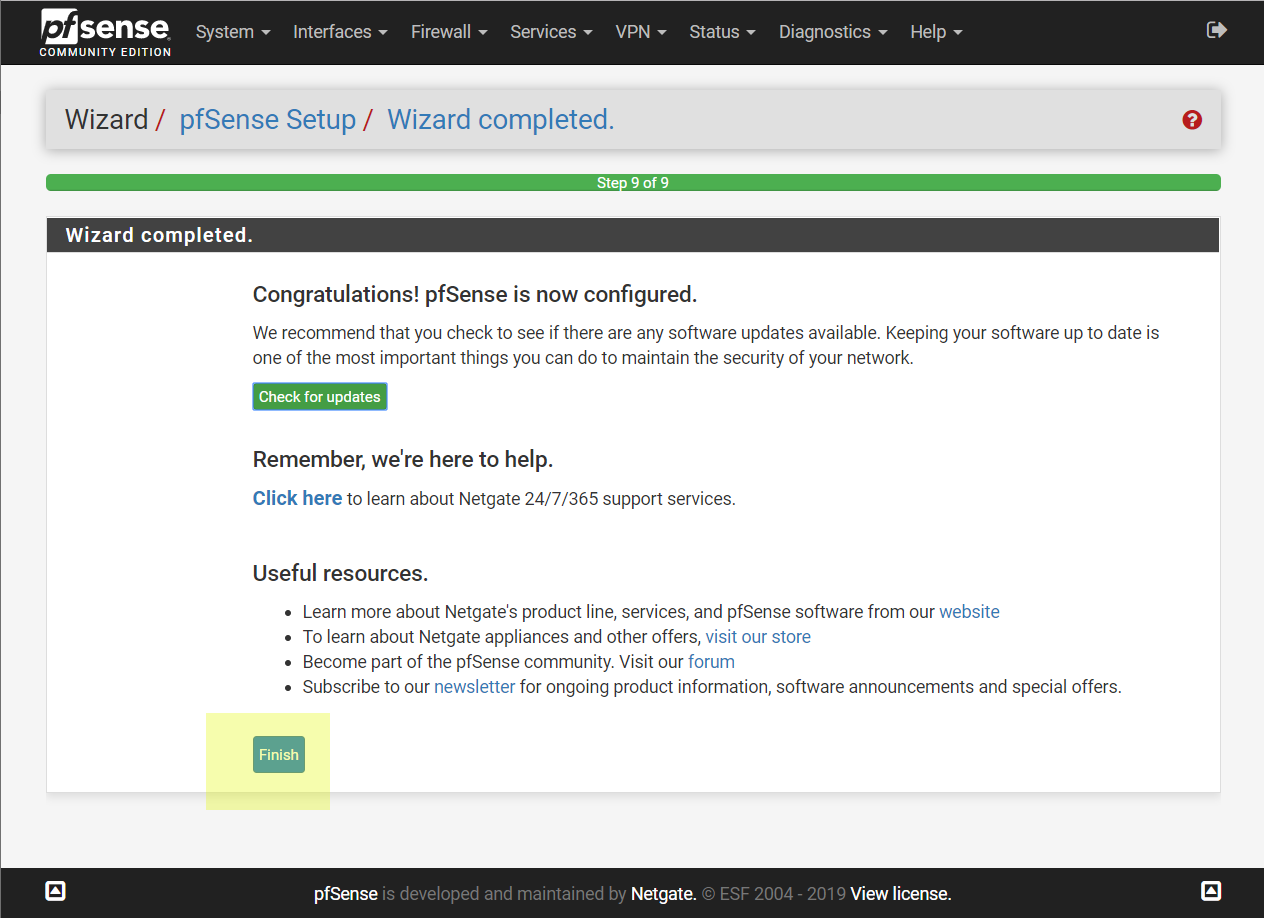
Task: Click the Wizard completed breadcrumb link
Action: (x=501, y=120)
